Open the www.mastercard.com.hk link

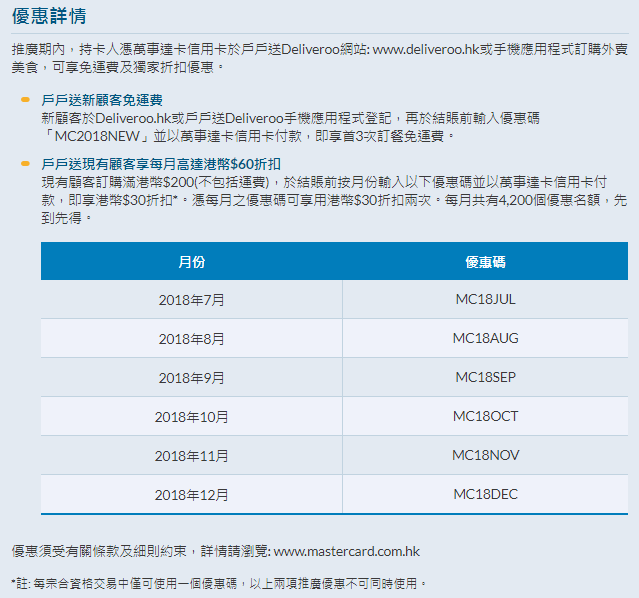pos(346,551)
